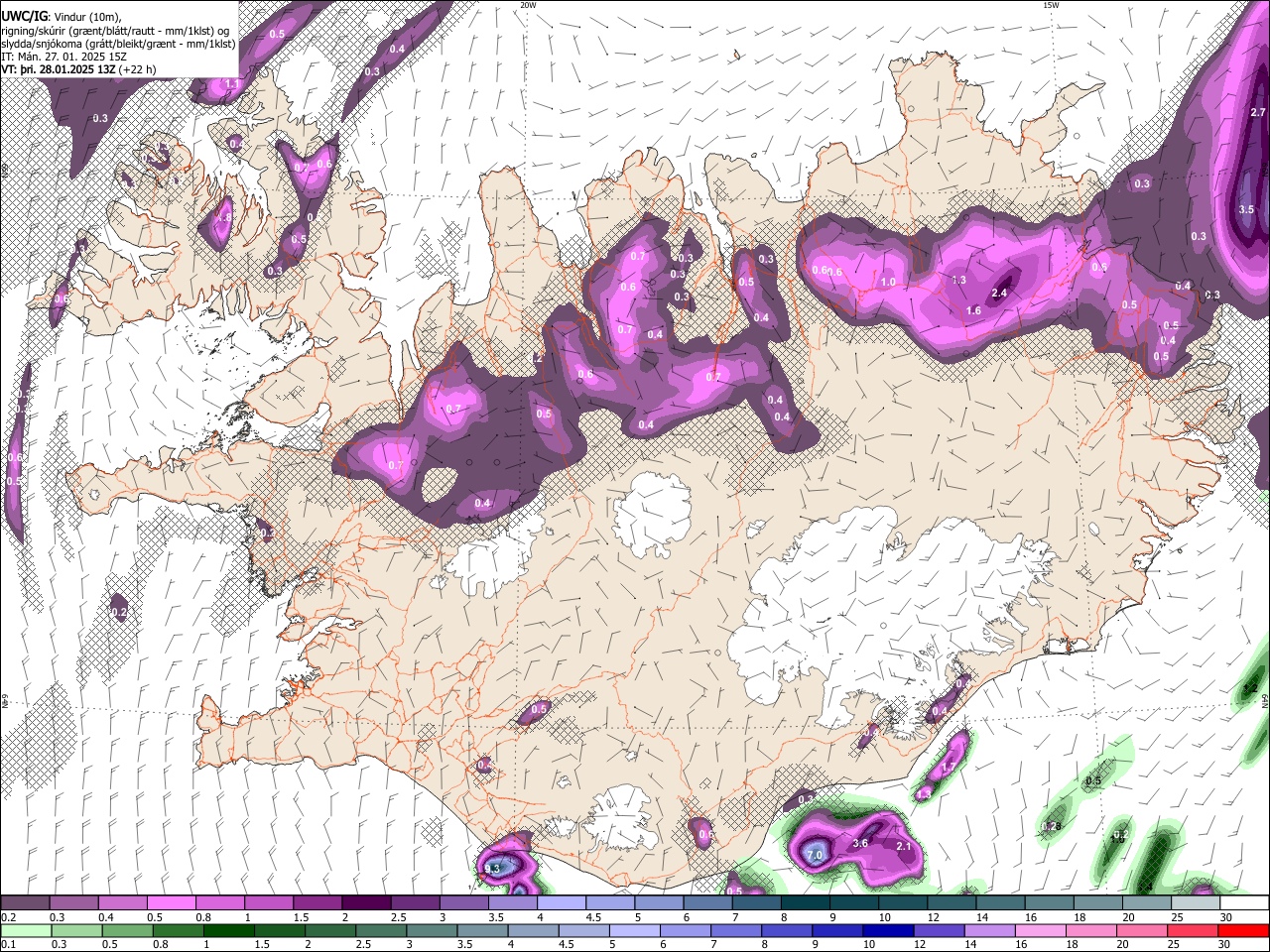This screenshot has width=1270, height=952.
Task: Click the 1.6 value on the map
Action: tap(973, 310)
